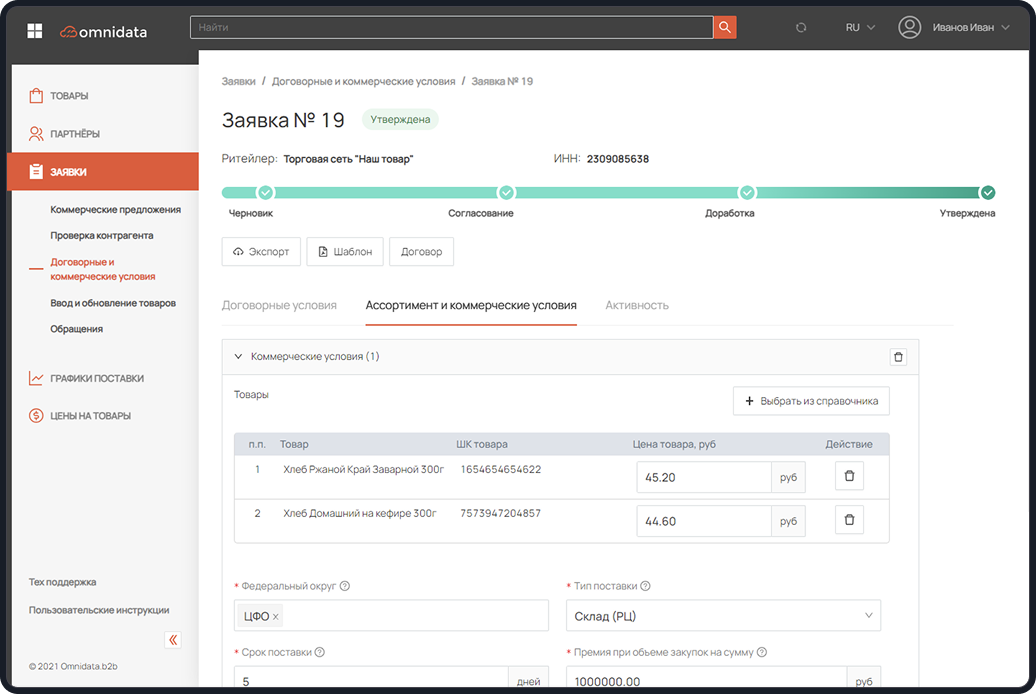Screen dimensions: 1036x694
Task: Collapse the sidebar with double-chevron icon
Action: tap(173, 640)
